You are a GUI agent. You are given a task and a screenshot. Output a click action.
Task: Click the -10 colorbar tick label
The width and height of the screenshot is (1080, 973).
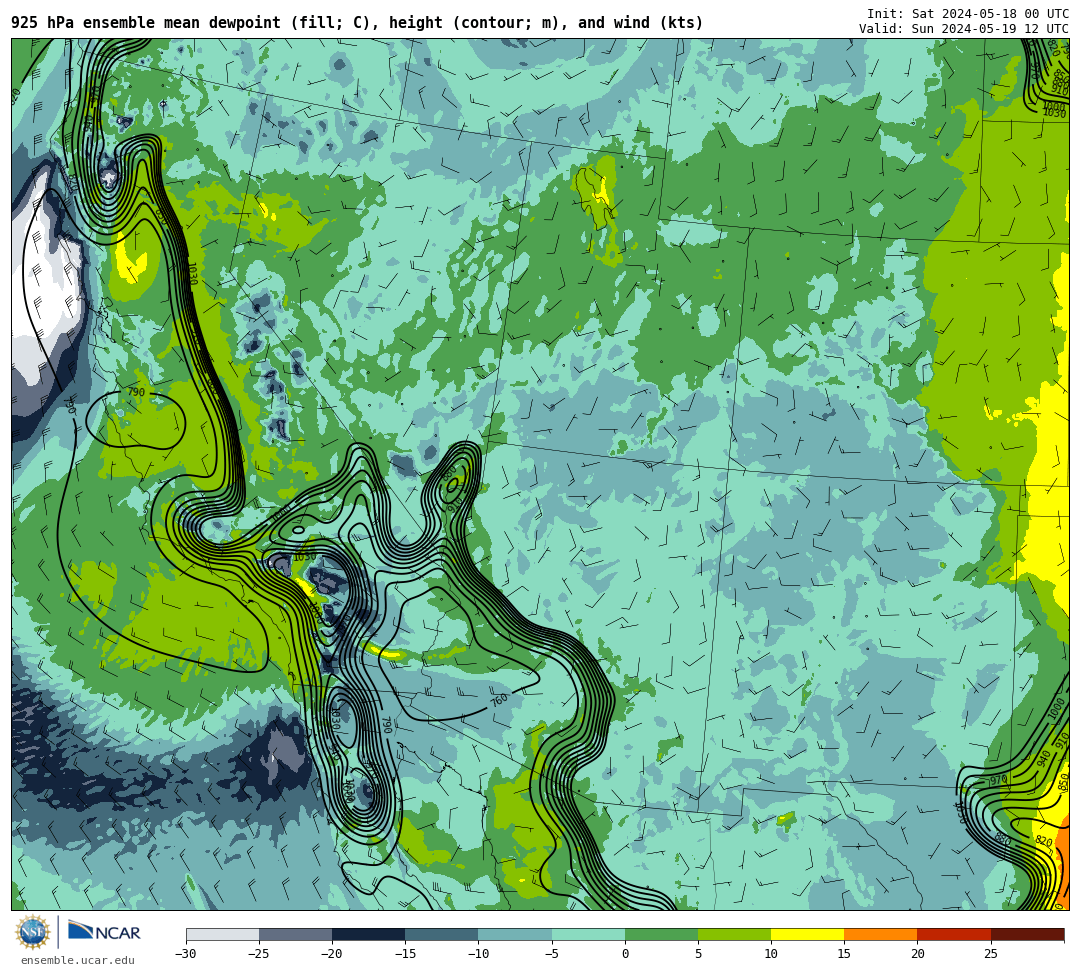tap(479, 954)
